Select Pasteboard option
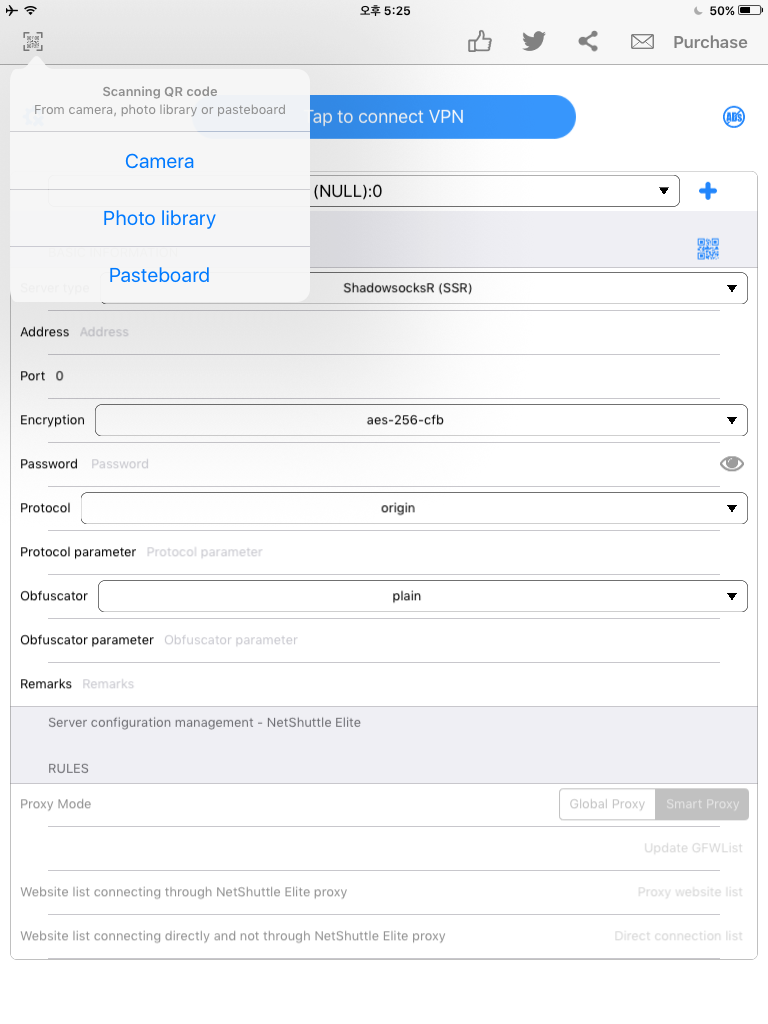768x1024 pixels. pos(159,275)
